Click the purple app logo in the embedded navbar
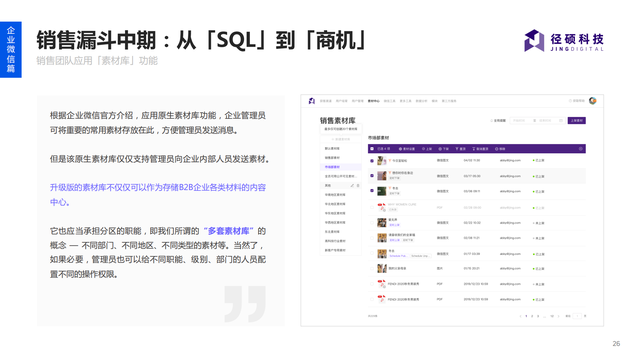 pyautogui.click(x=312, y=101)
